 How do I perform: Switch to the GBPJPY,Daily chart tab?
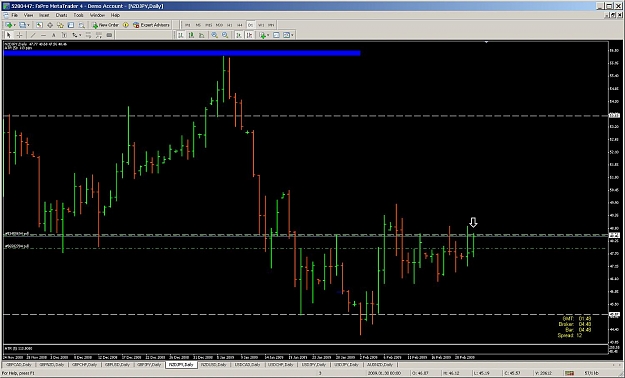149,364
